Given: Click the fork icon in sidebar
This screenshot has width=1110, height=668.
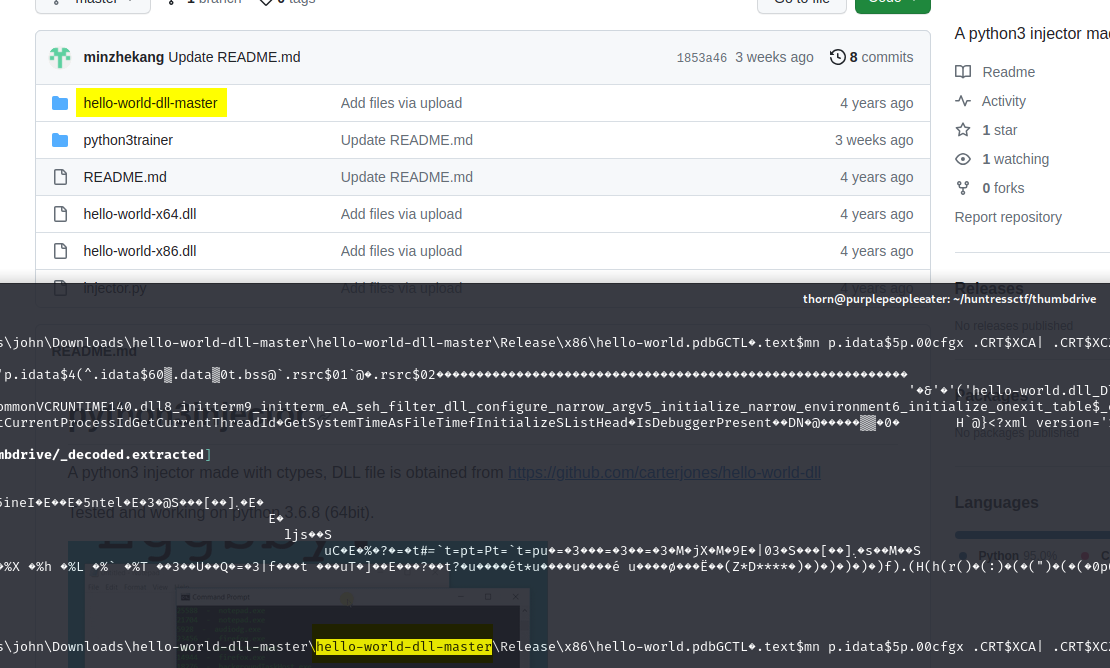Looking at the screenshot, I should click(963, 188).
